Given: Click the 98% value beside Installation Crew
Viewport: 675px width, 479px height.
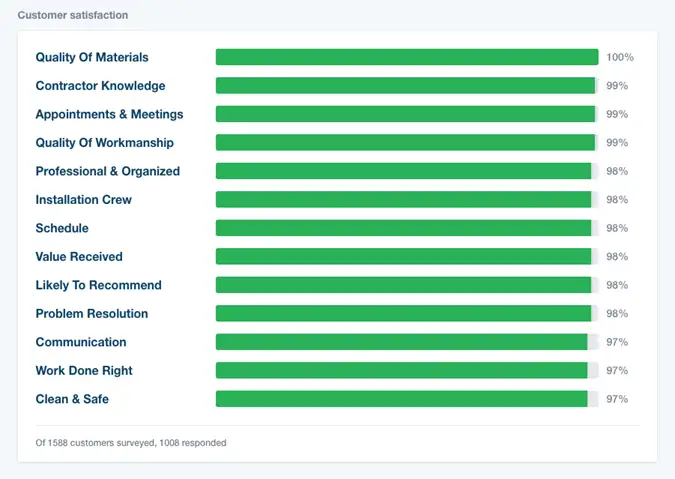Looking at the screenshot, I should [x=617, y=200].
